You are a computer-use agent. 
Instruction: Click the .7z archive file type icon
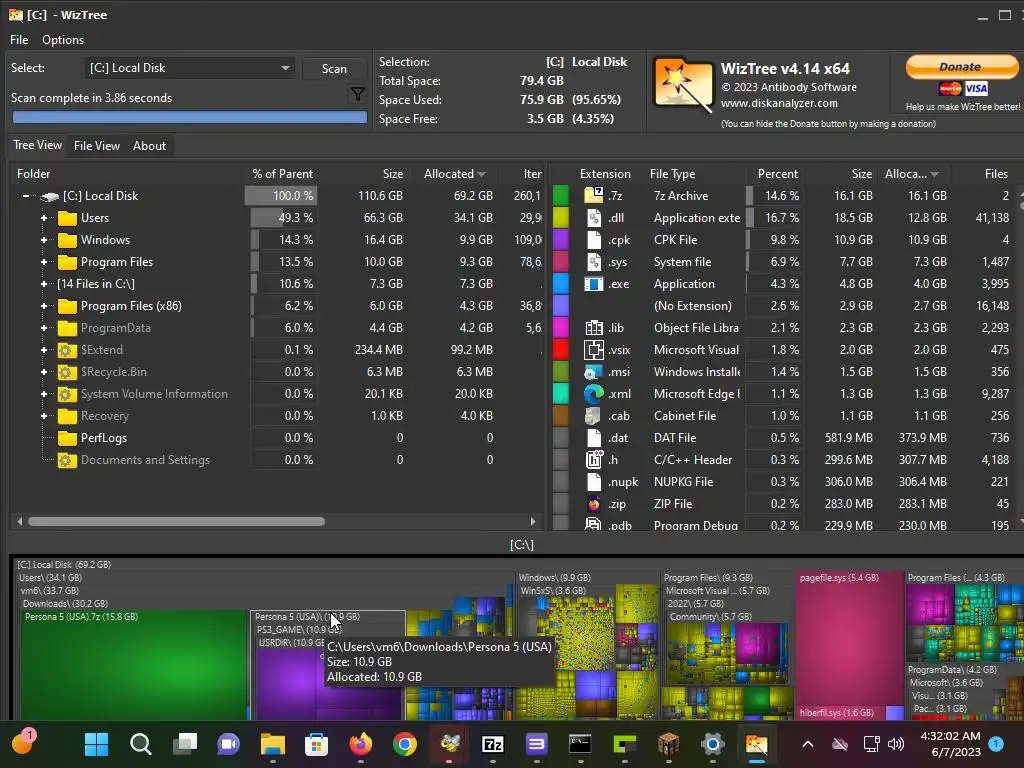pyautogui.click(x=593, y=195)
